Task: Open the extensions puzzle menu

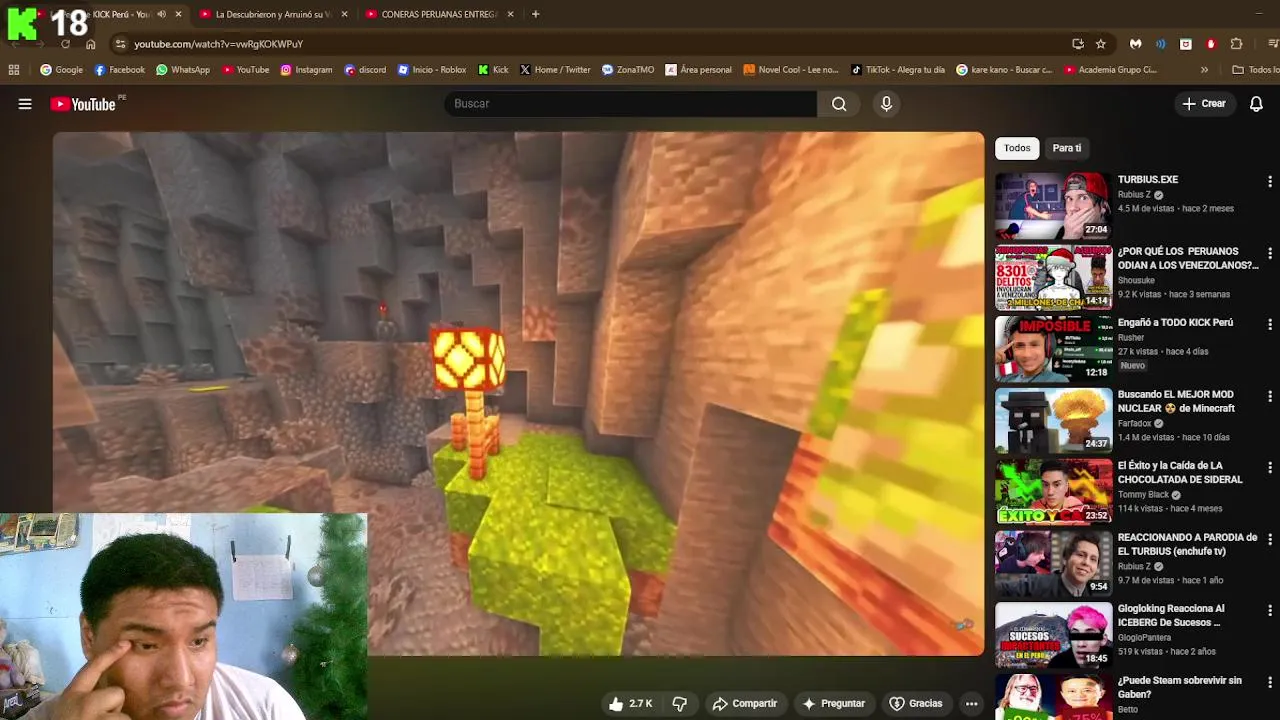Action: pyautogui.click(x=1236, y=44)
